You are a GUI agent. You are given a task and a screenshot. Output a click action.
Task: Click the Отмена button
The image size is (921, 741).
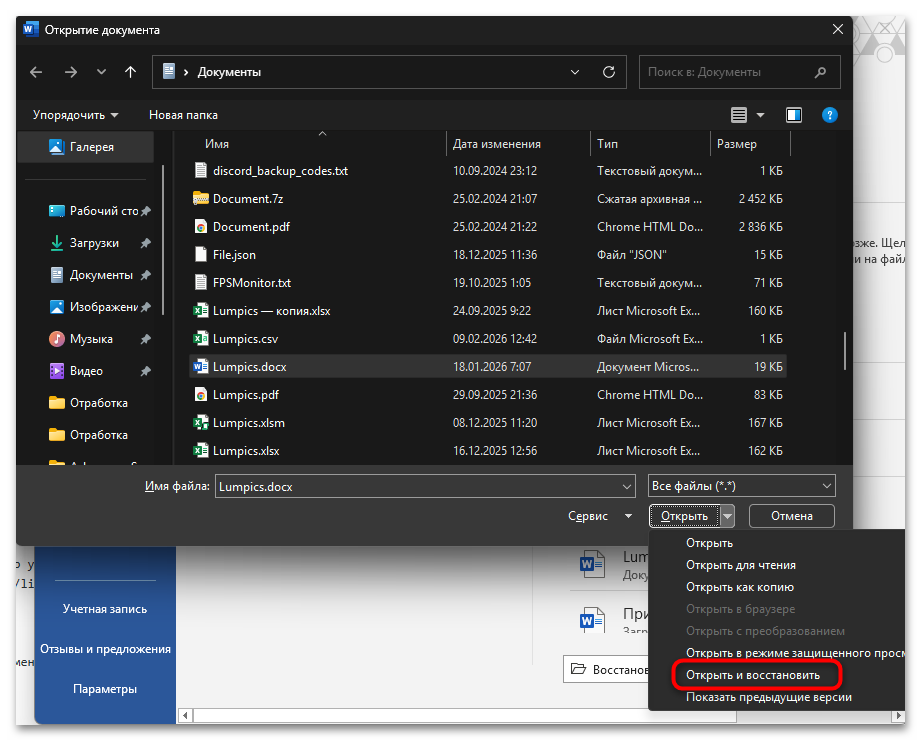pos(791,516)
